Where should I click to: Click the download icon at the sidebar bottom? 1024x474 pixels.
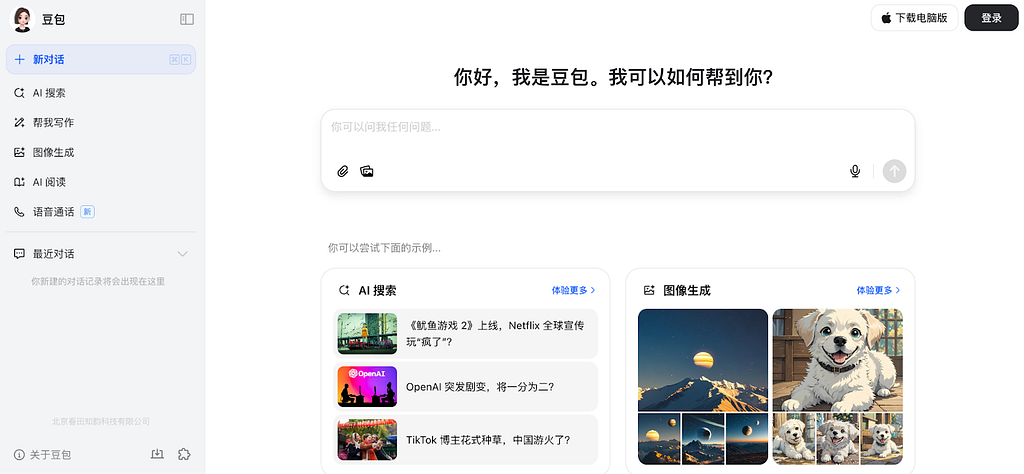(157, 454)
